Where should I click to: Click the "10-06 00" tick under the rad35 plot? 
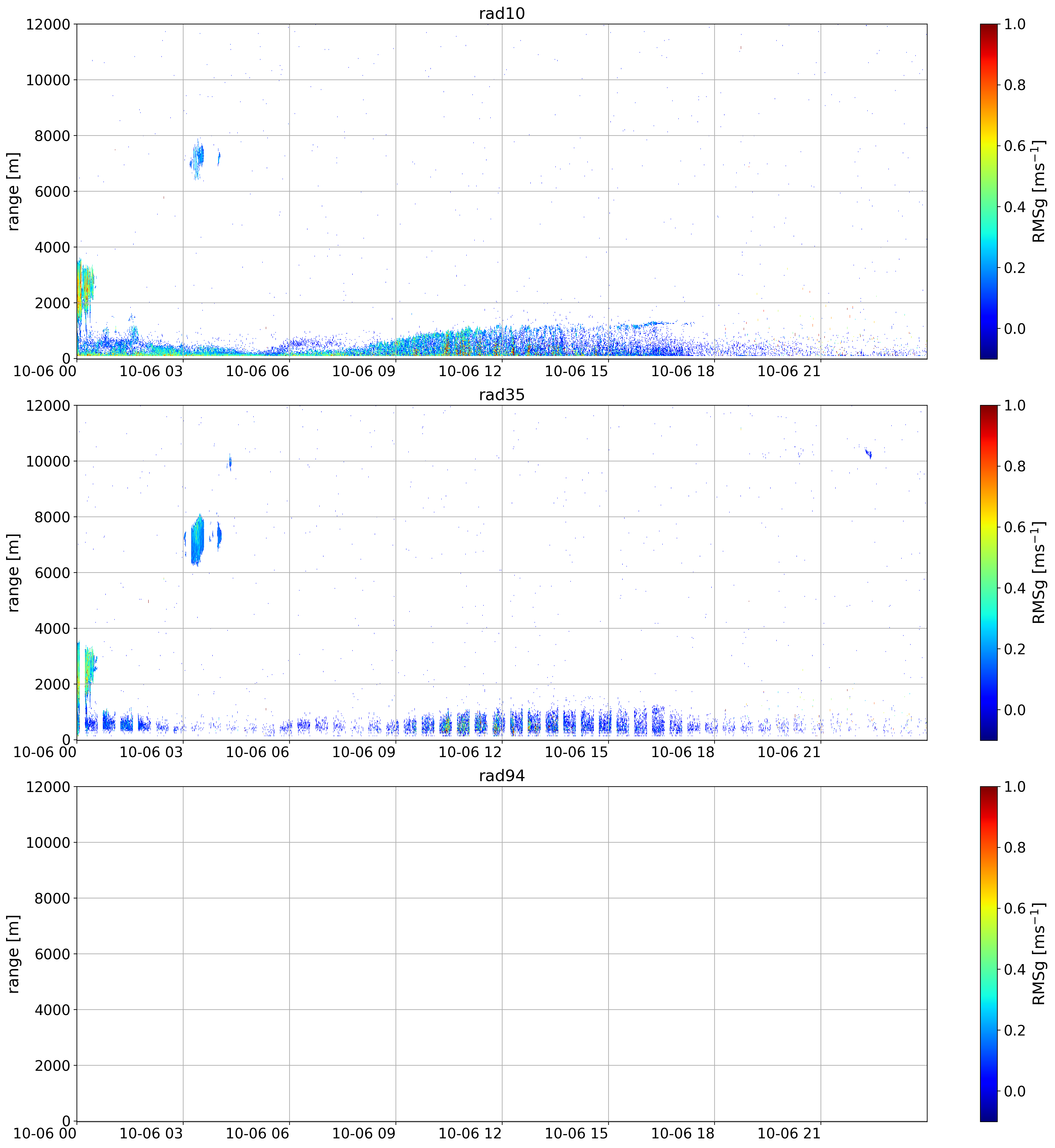click(x=45, y=752)
